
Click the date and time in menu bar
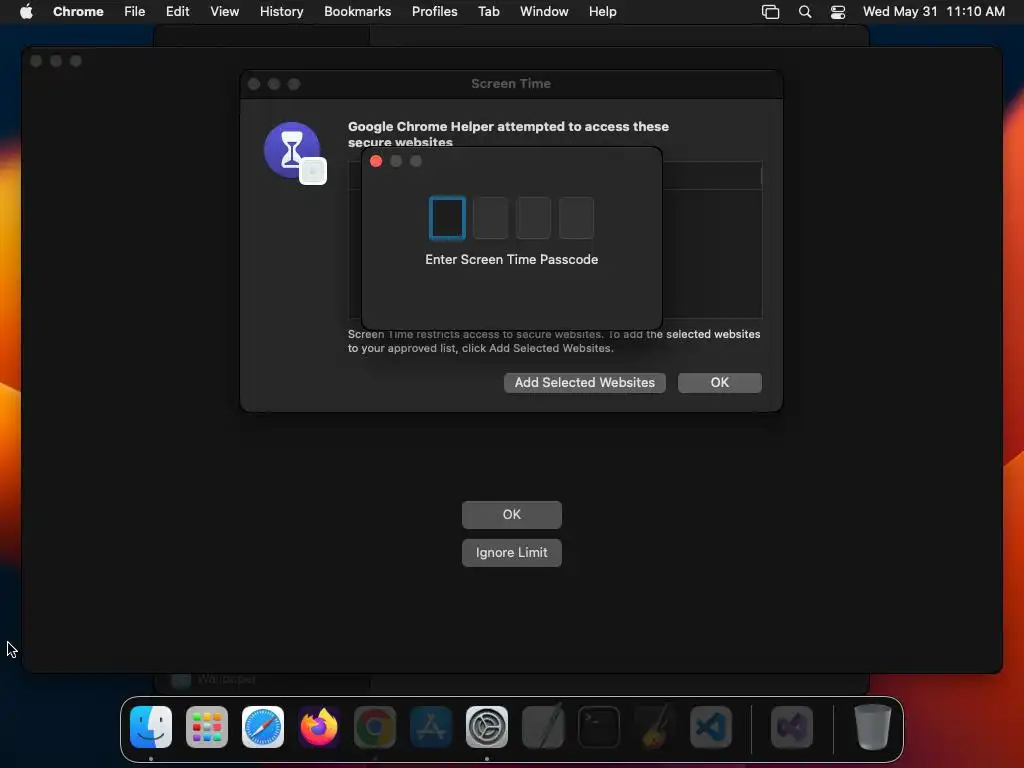[x=933, y=11]
